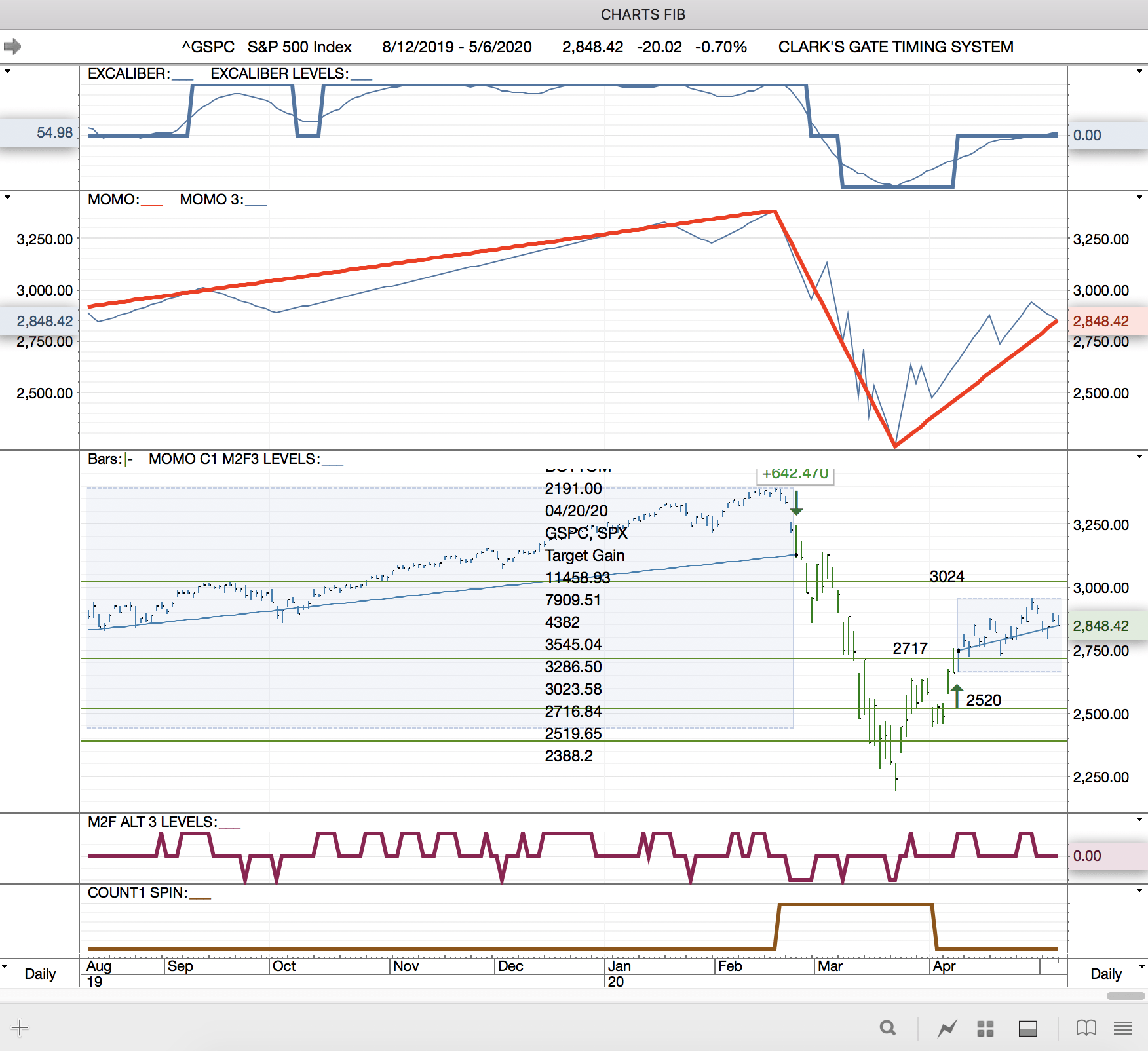
Task: Open the book icon in bottom toolbar
Action: (x=1086, y=1028)
